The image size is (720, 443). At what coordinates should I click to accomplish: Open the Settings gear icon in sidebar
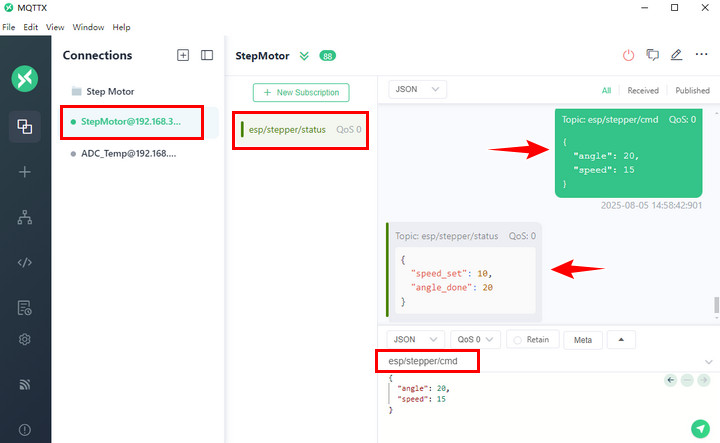(x=25, y=339)
